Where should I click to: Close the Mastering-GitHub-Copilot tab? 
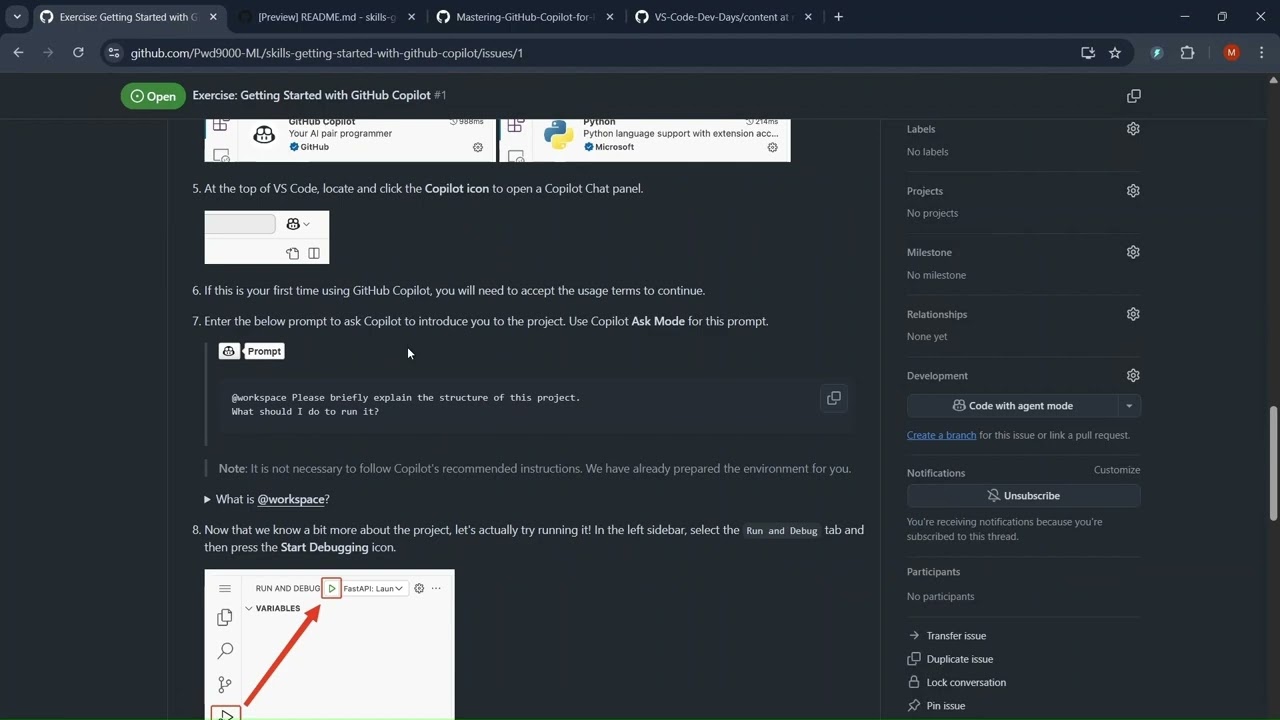pos(610,17)
